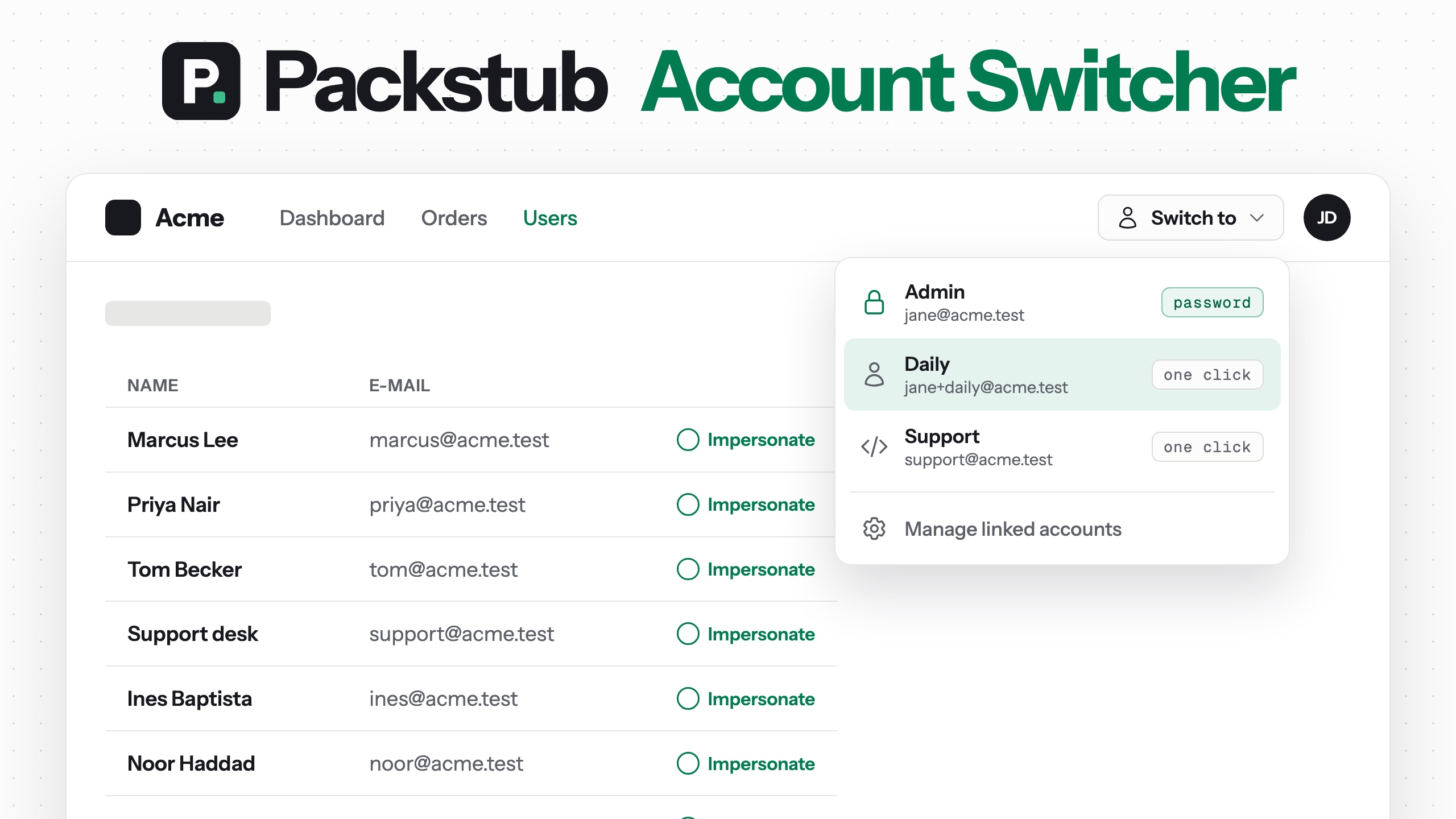The height and width of the screenshot is (819, 1456).
Task: Open the JD avatar menu
Action: [x=1327, y=217]
